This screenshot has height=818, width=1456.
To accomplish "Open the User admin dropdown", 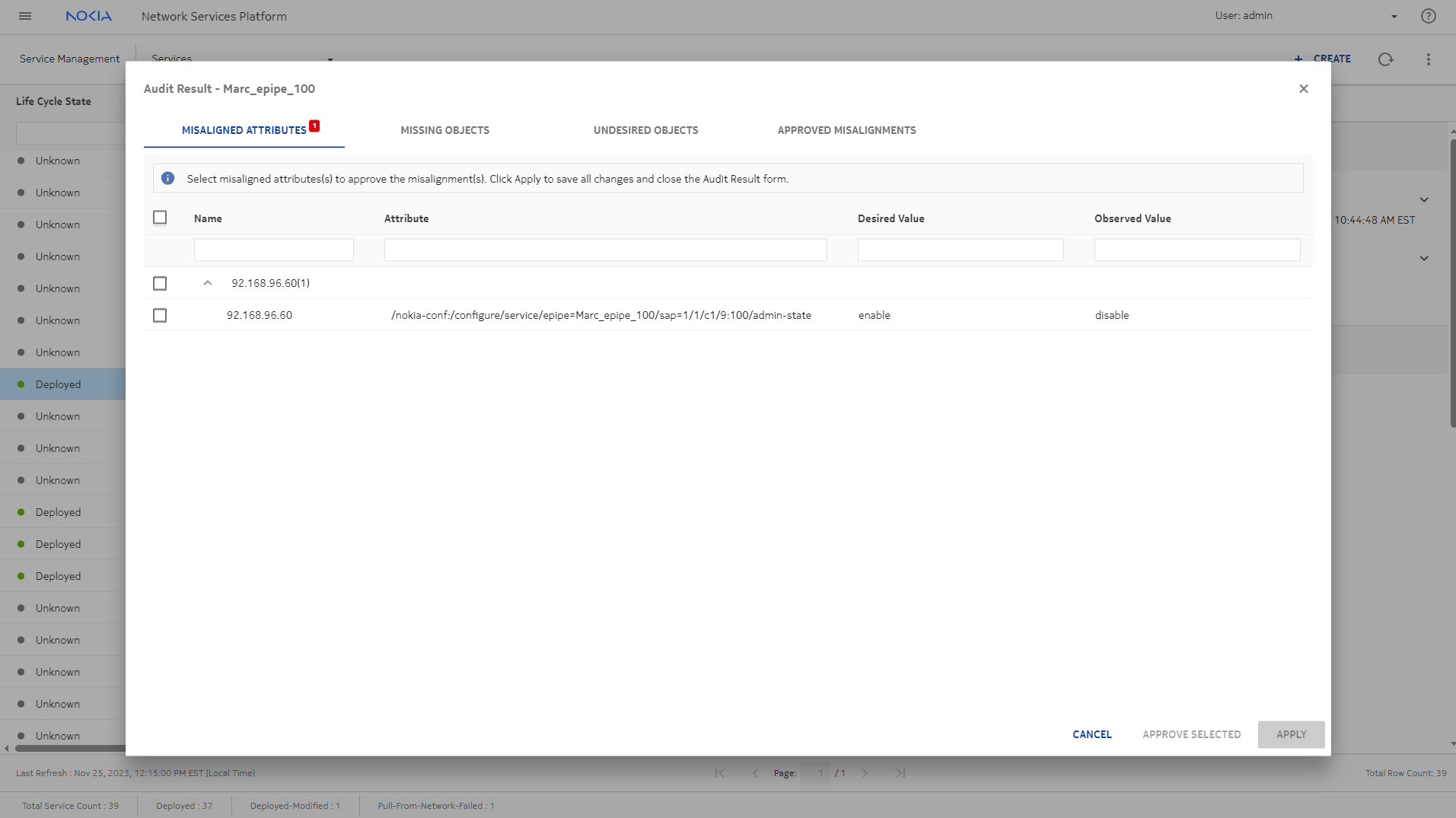I will [1394, 16].
